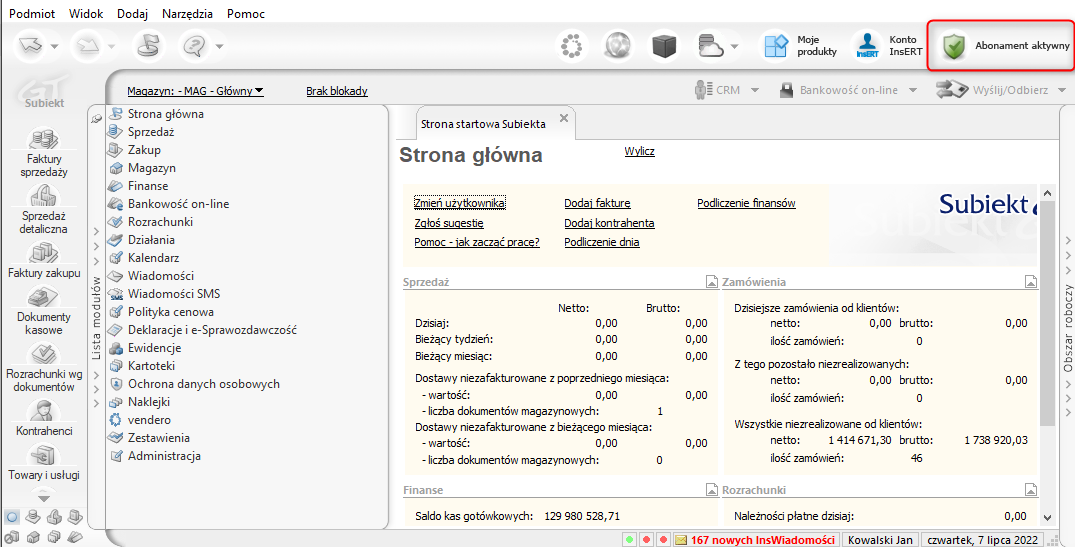Open the Kontrahenci sidebar icon
Screen dimensions: 1075x547
[x=43, y=411]
